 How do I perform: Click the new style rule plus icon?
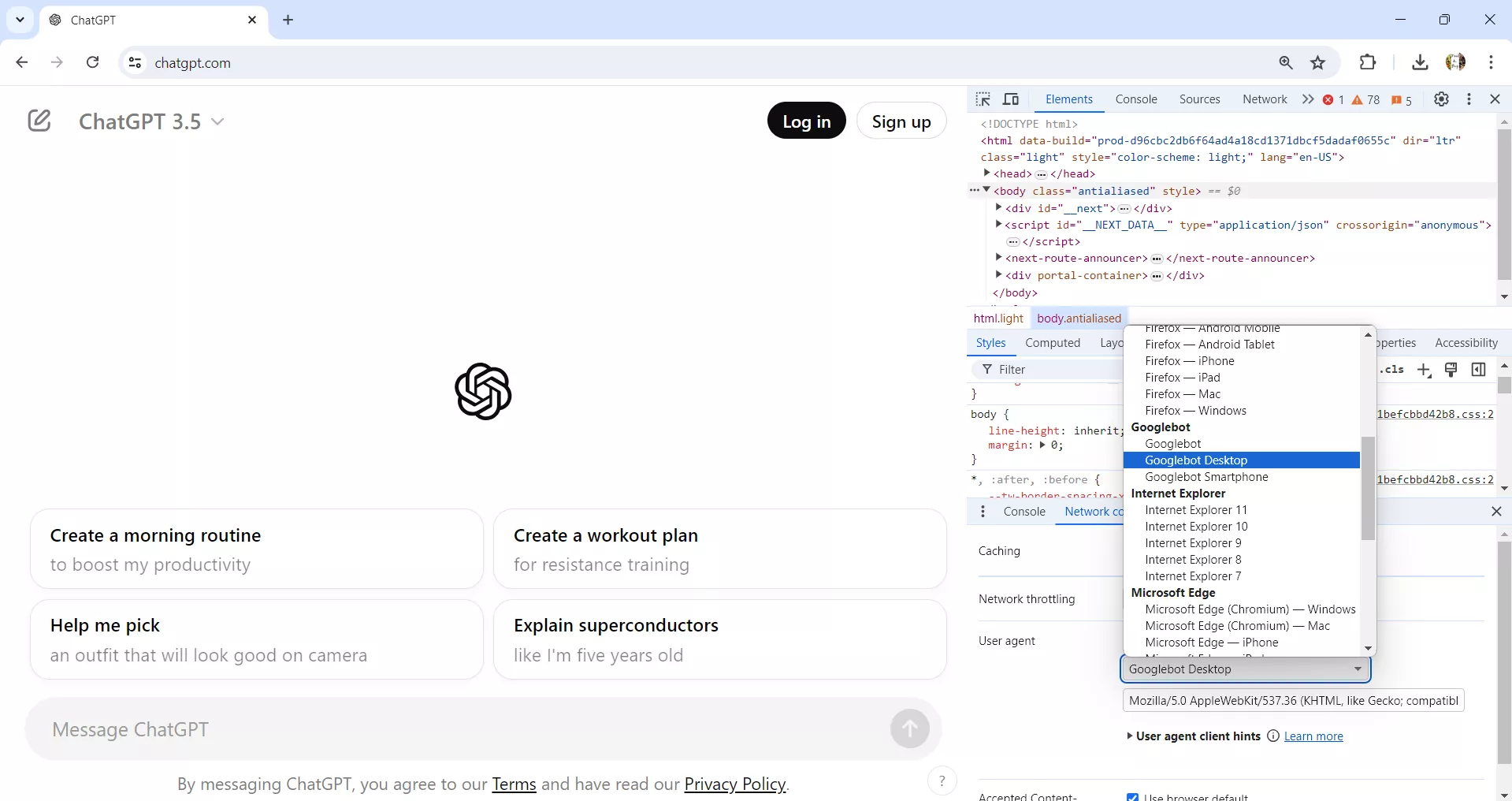point(1425,370)
